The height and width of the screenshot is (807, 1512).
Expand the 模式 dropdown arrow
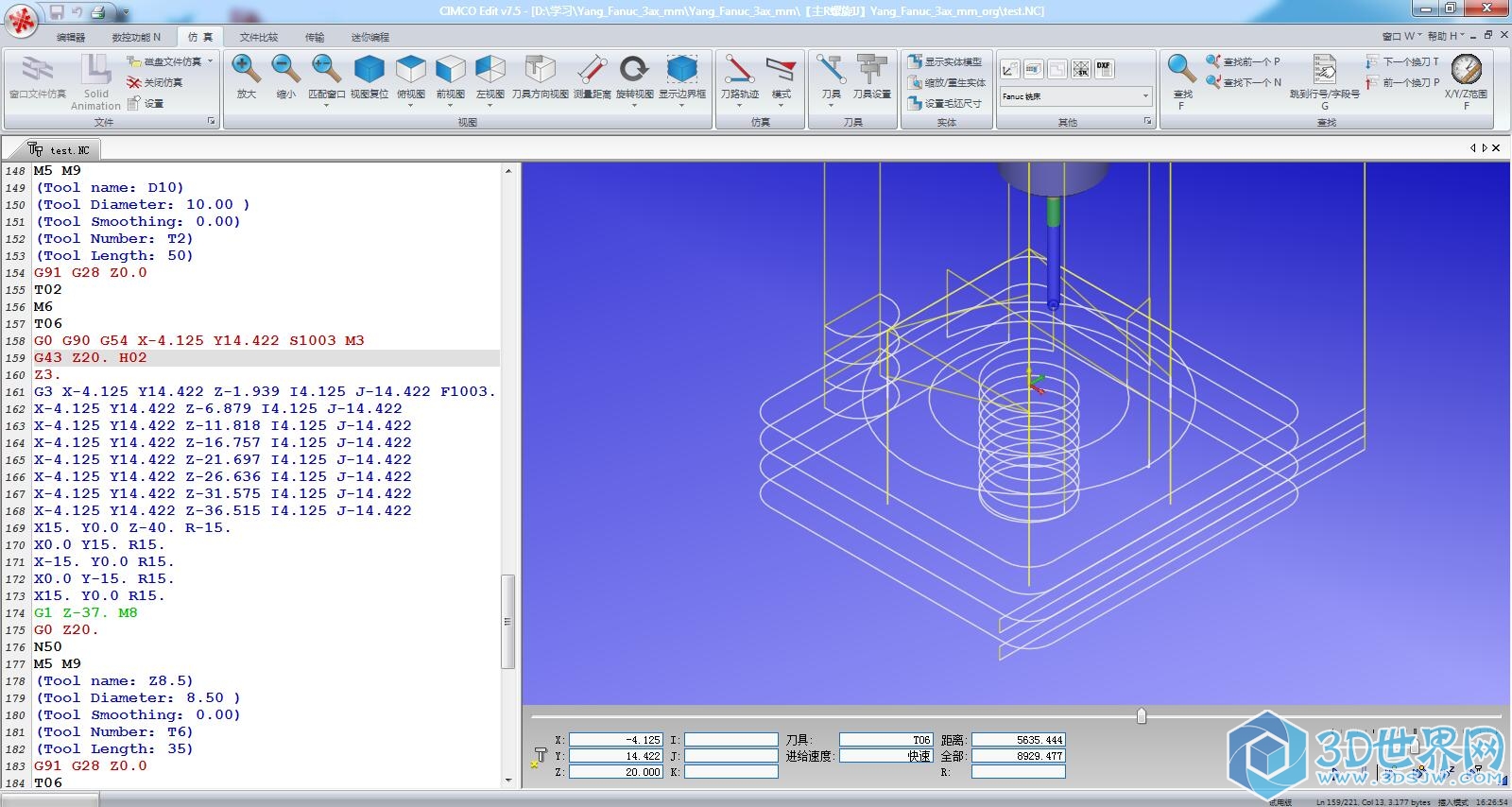click(x=781, y=105)
